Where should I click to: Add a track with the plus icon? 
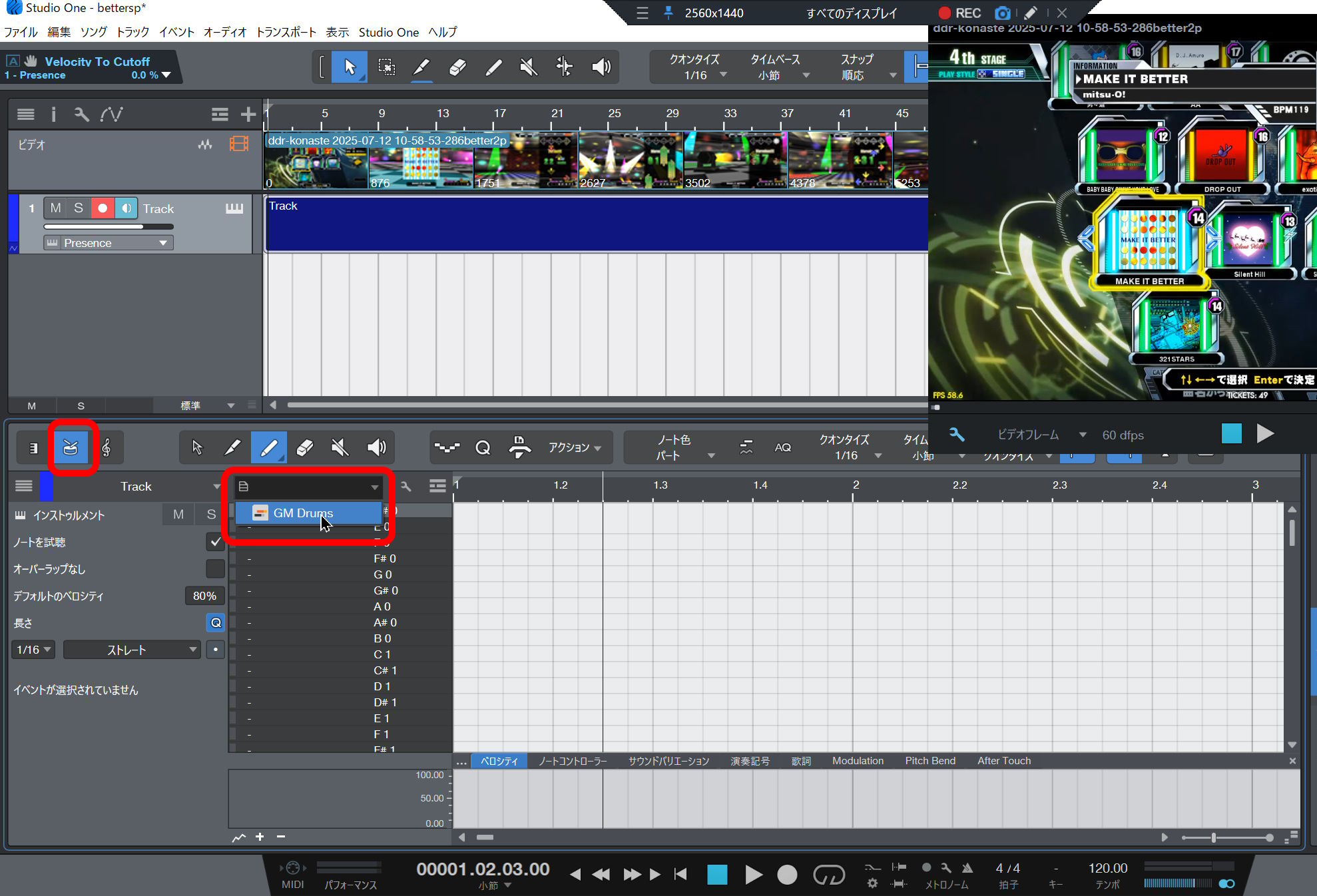coord(248,114)
